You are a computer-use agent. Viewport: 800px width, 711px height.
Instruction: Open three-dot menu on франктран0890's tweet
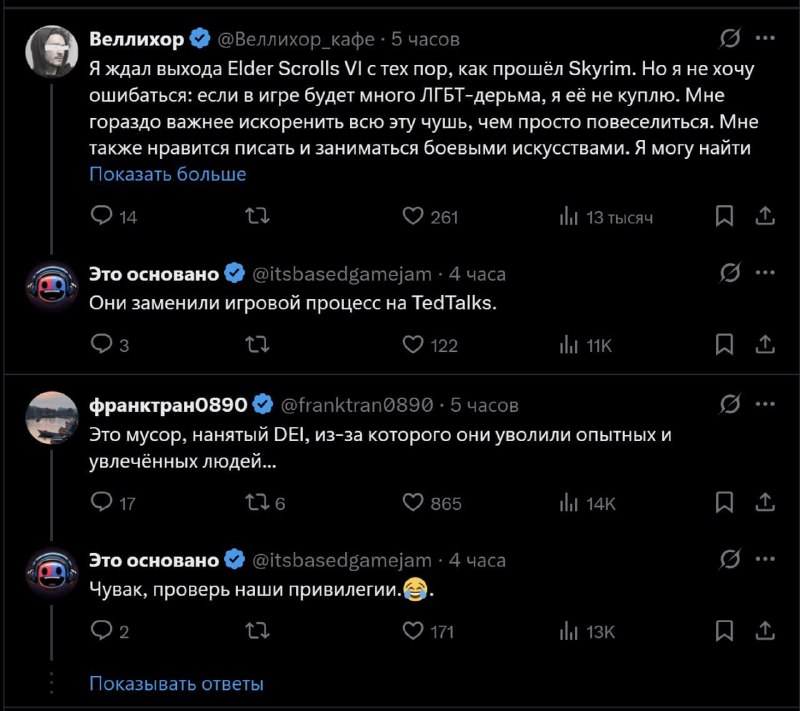(765, 404)
